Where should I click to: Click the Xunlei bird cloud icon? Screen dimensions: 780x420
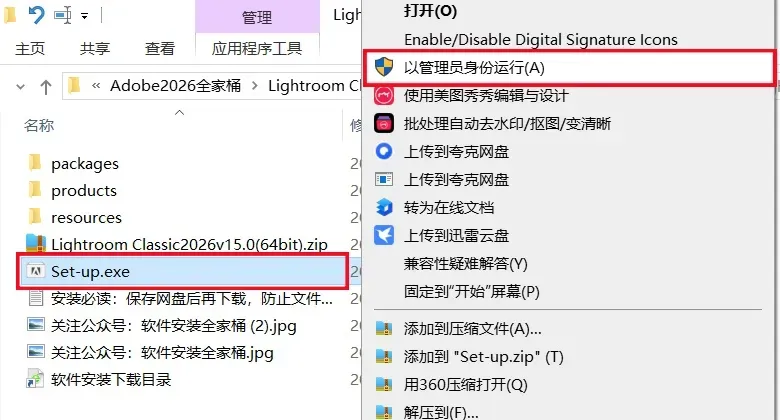[x=384, y=235]
